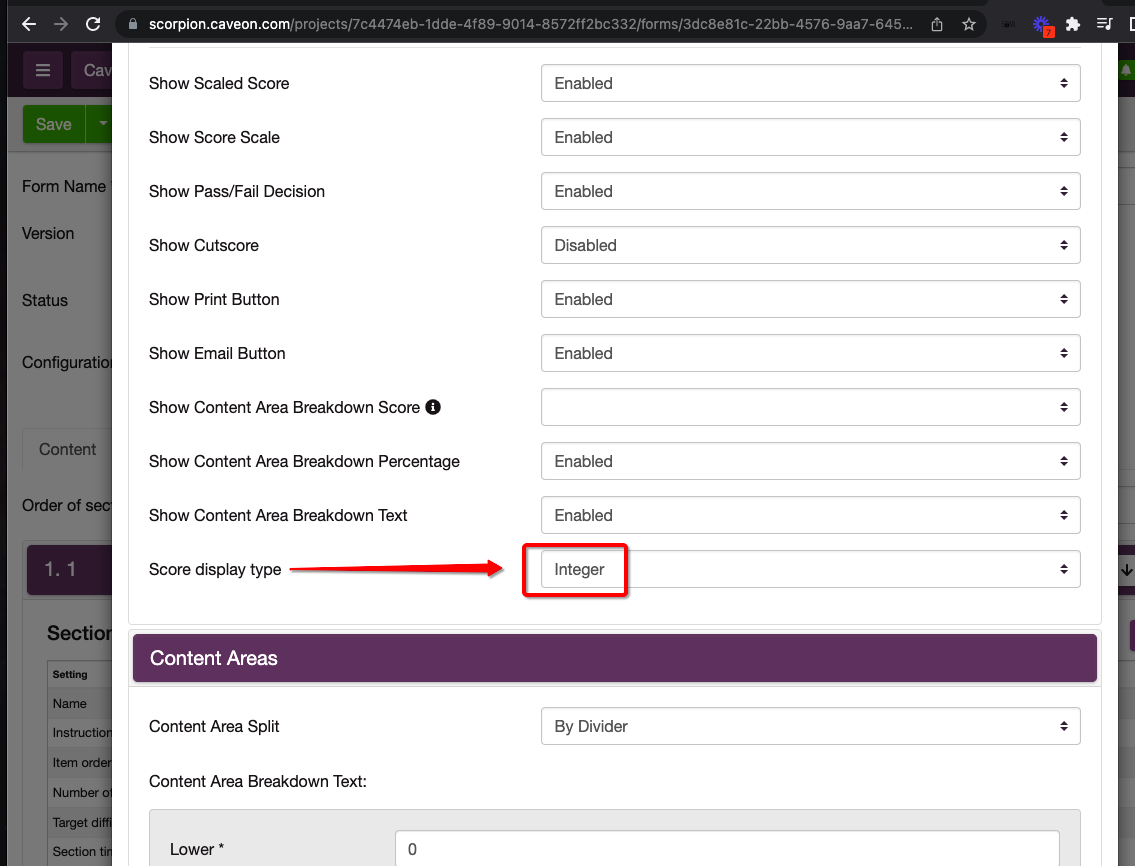The image size is (1135, 866).
Task: Open the Show Pass/Fail Decision dropdown
Action: click(x=811, y=191)
